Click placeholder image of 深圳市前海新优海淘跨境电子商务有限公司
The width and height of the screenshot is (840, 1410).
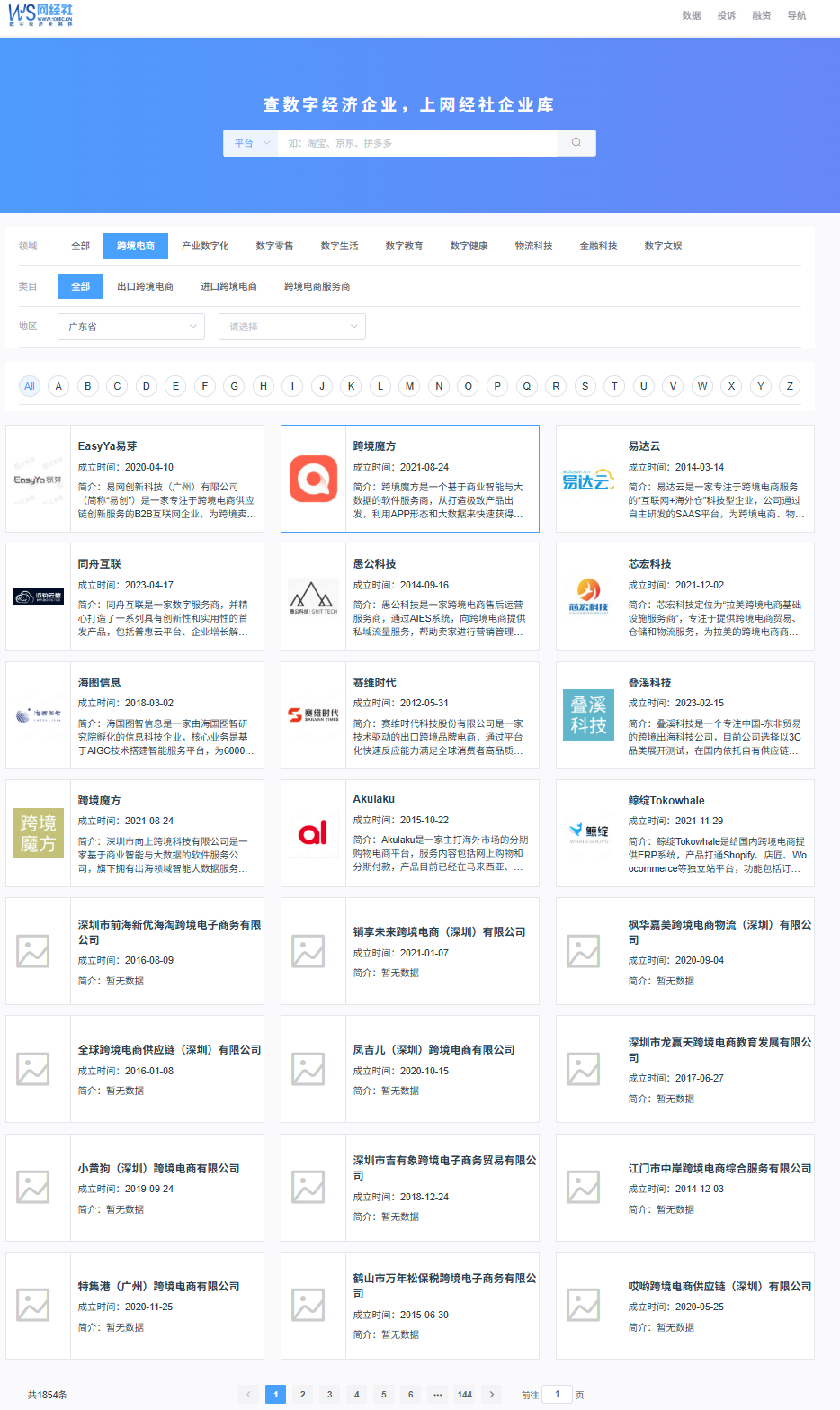[x=33, y=951]
